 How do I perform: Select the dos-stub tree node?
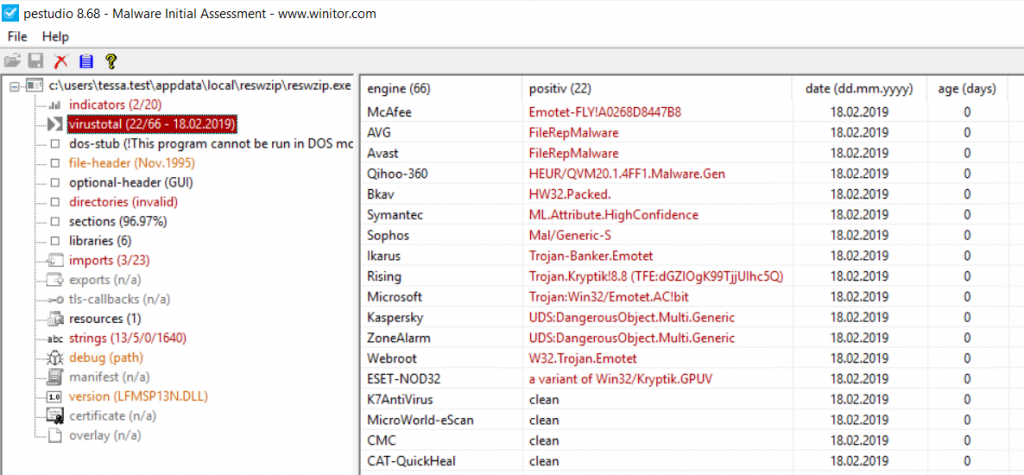click(x=210, y=144)
